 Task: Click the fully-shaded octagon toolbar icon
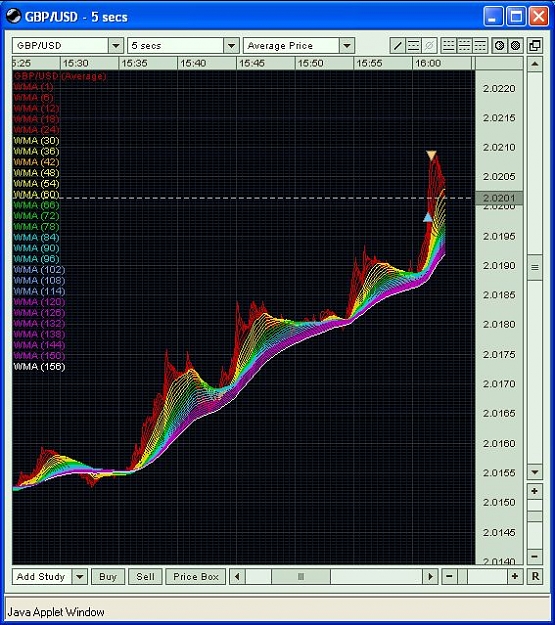pyautogui.click(x=515, y=46)
